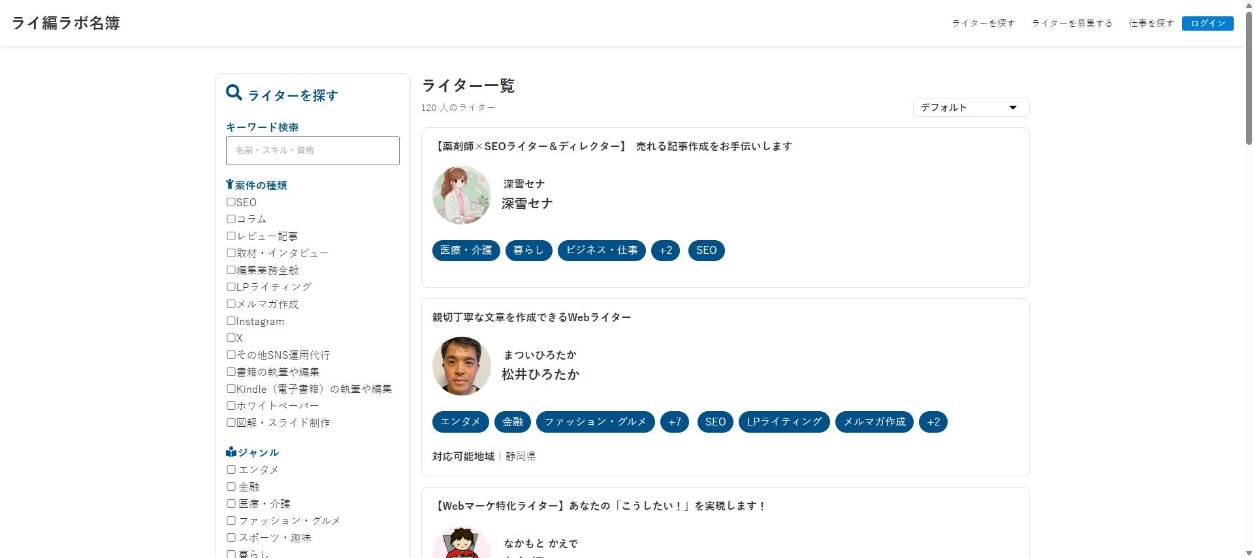Check ファッション・グルメ genre checkbox in sidebar
Screen dimensions: 1254x558
(x=231, y=520)
